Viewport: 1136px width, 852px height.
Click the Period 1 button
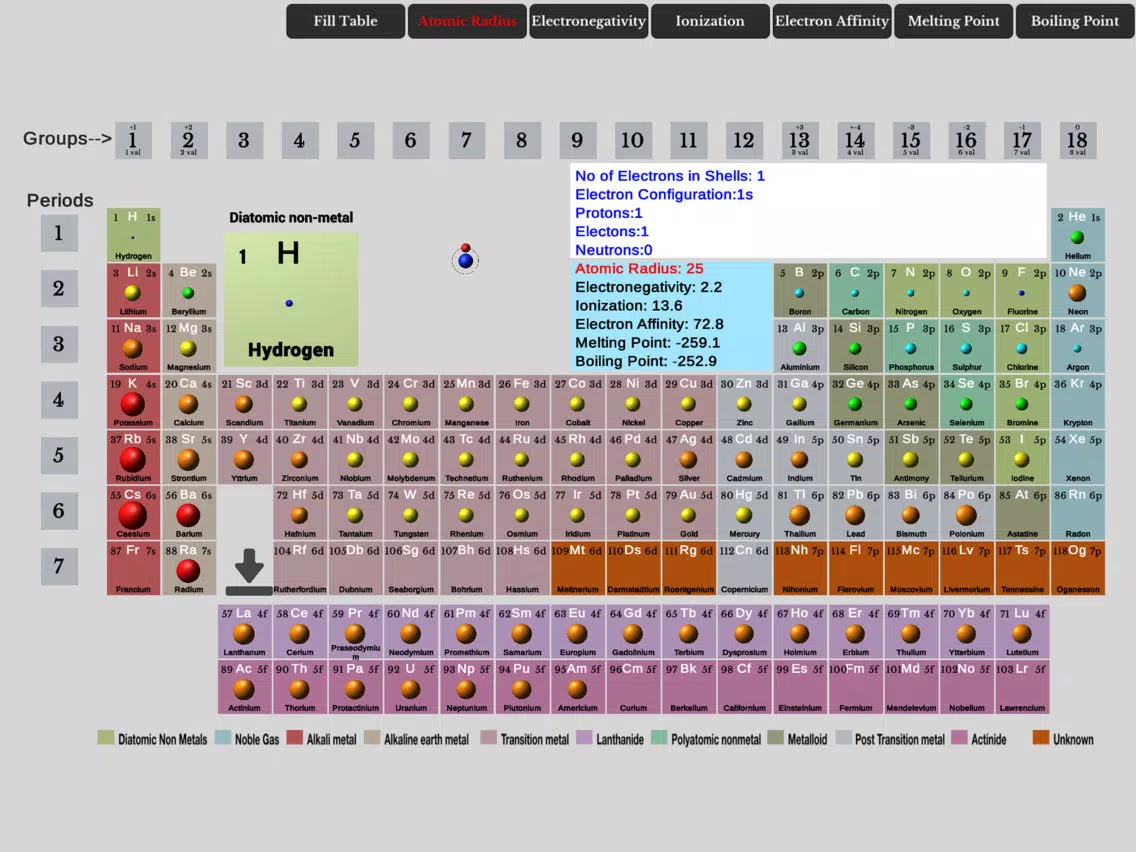[x=59, y=233]
